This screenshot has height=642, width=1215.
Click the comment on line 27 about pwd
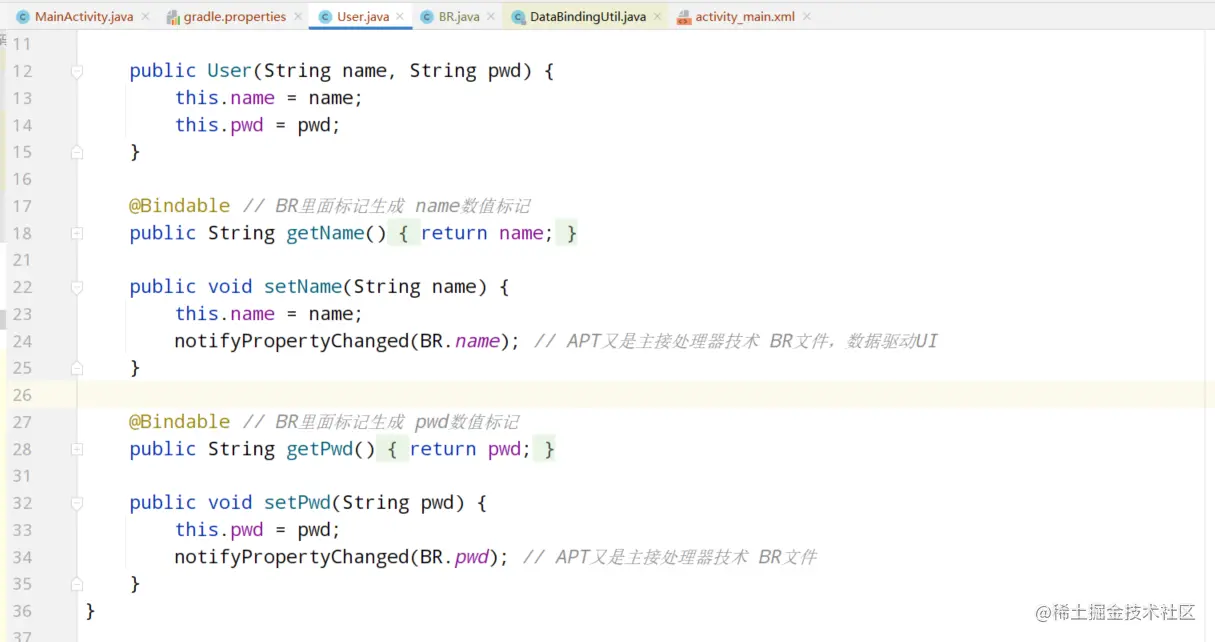point(381,422)
